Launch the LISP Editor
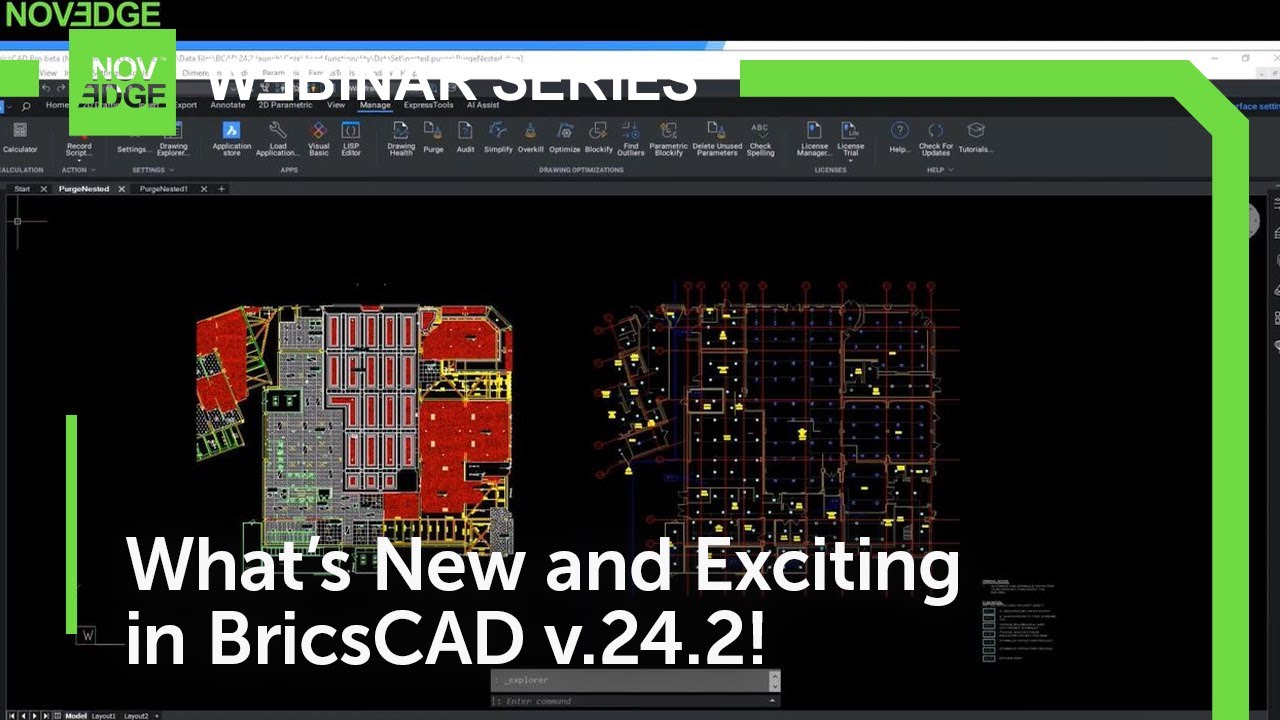 pos(351,138)
